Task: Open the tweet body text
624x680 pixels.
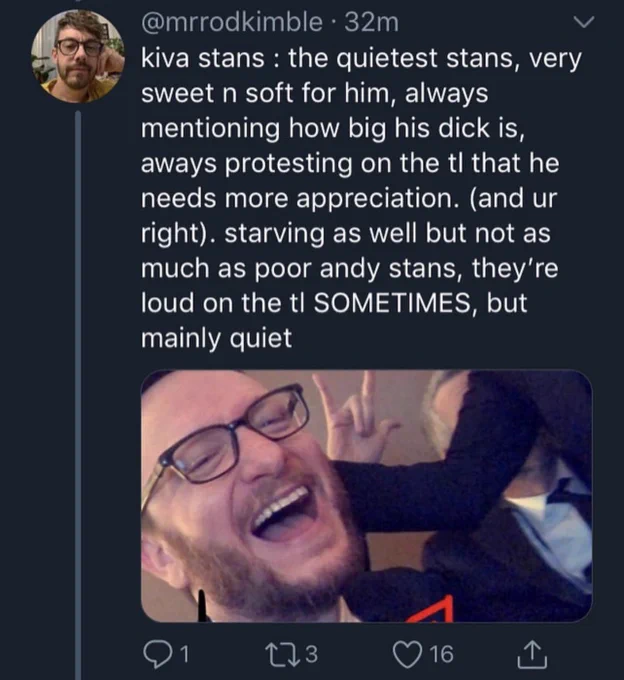Action: (360, 198)
